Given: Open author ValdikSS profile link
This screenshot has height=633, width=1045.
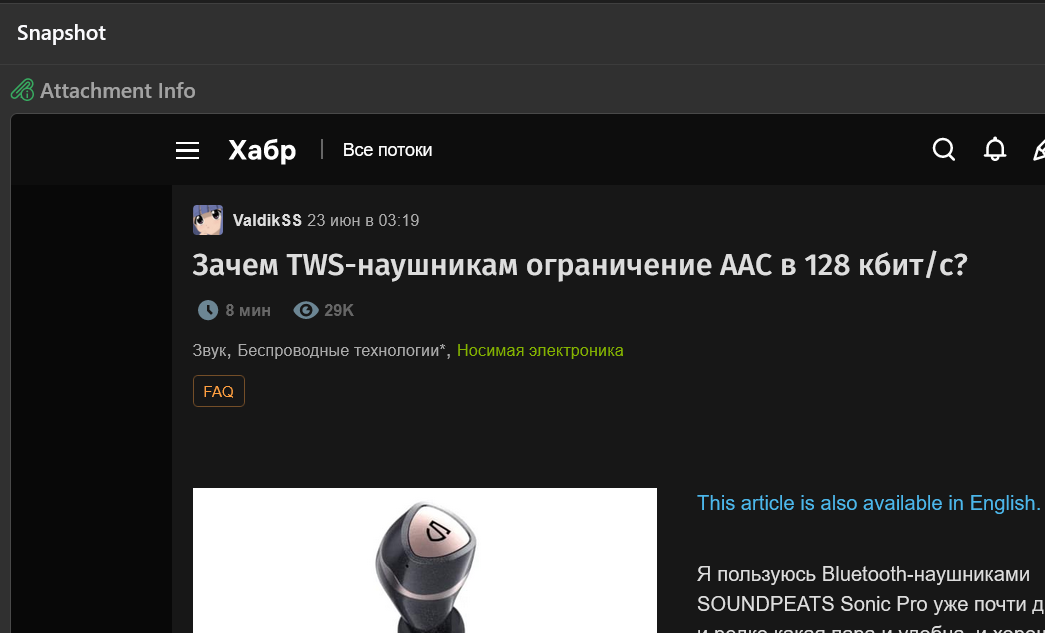Looking at the screenshot, I should coord(267,221).
